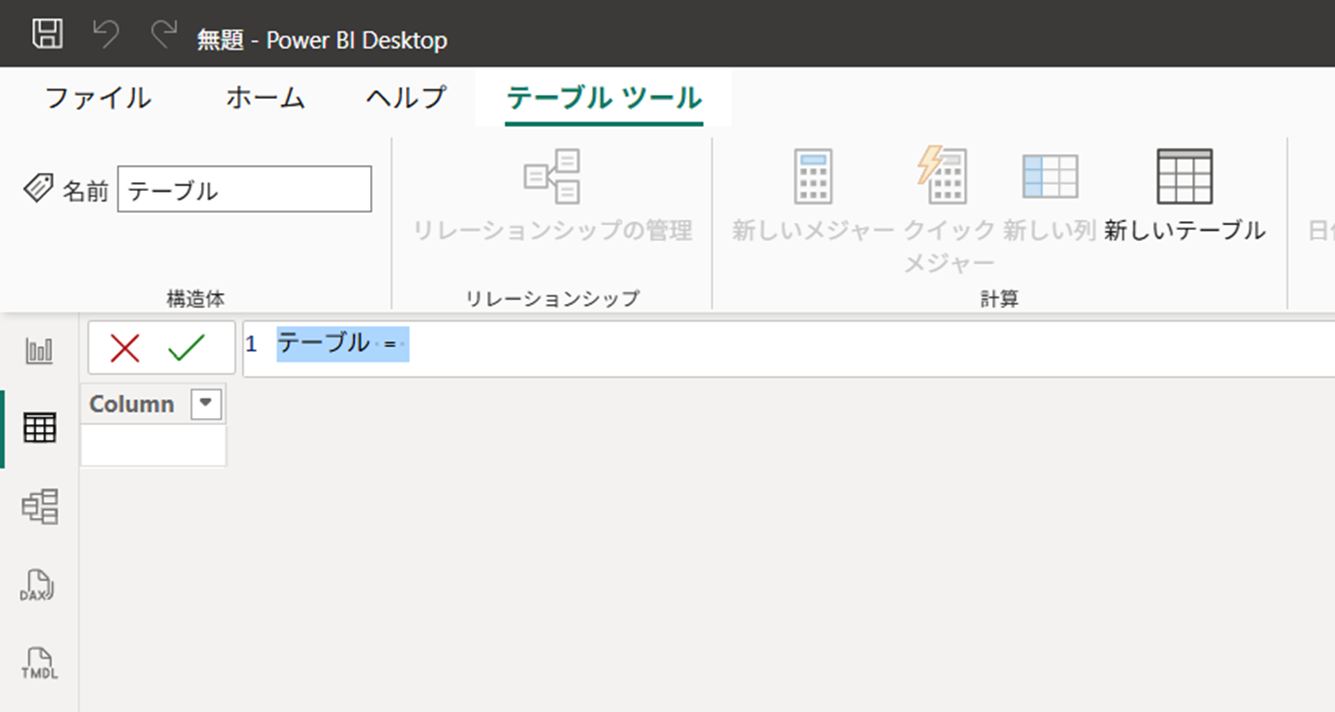Open TMDL view in sidebar
The image size is (1335, 712).
pos(40,663)
